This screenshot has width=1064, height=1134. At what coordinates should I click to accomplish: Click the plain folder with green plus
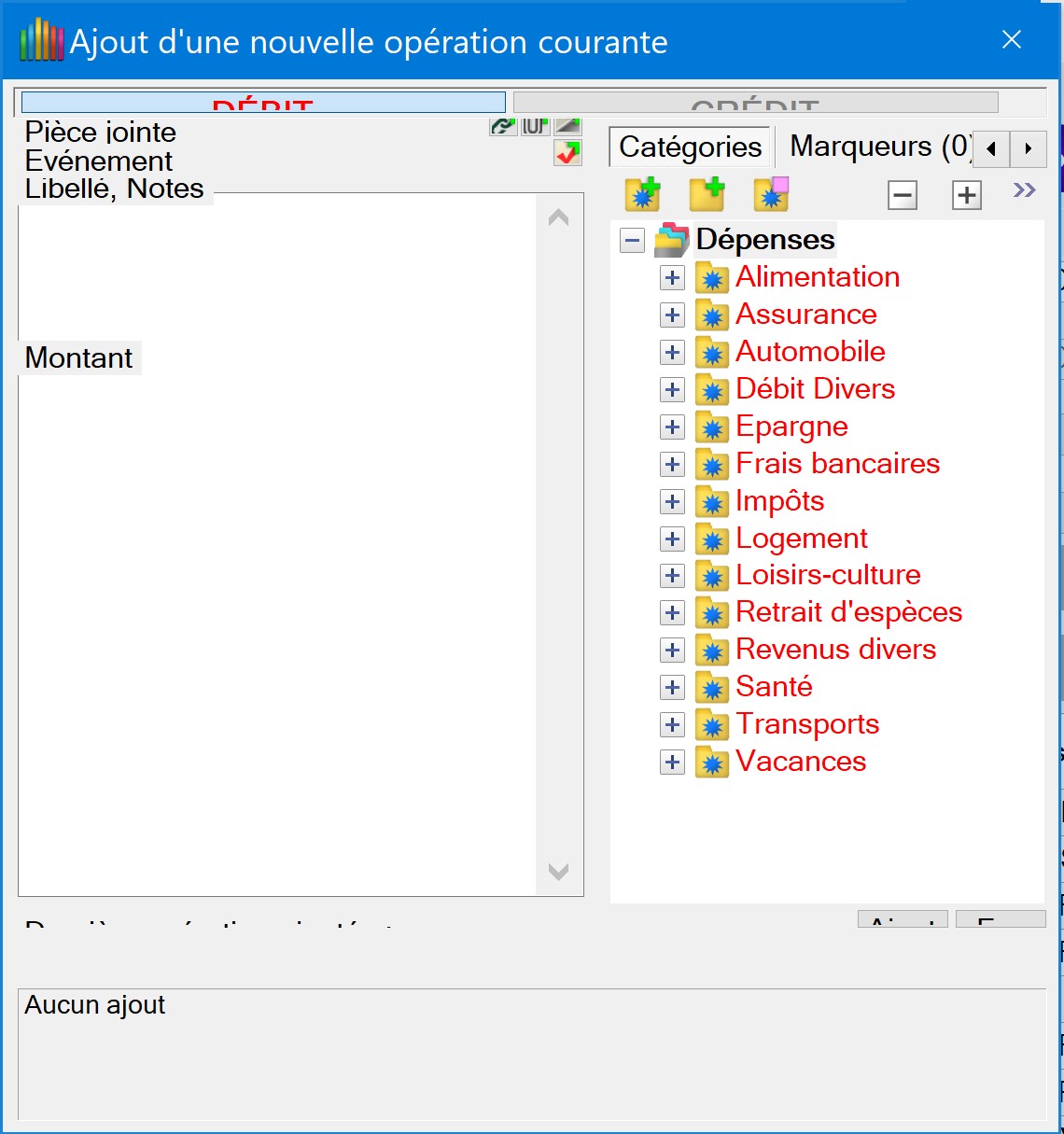pyautogui.click(x=707, y=194)
